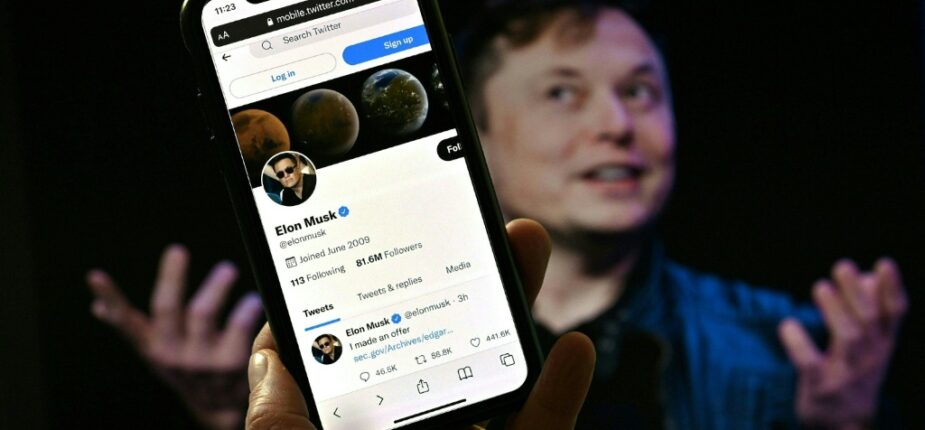Switch to Tweets & replies tab
The height and width of the screenshot is (430, 925).
pos(389,288)
